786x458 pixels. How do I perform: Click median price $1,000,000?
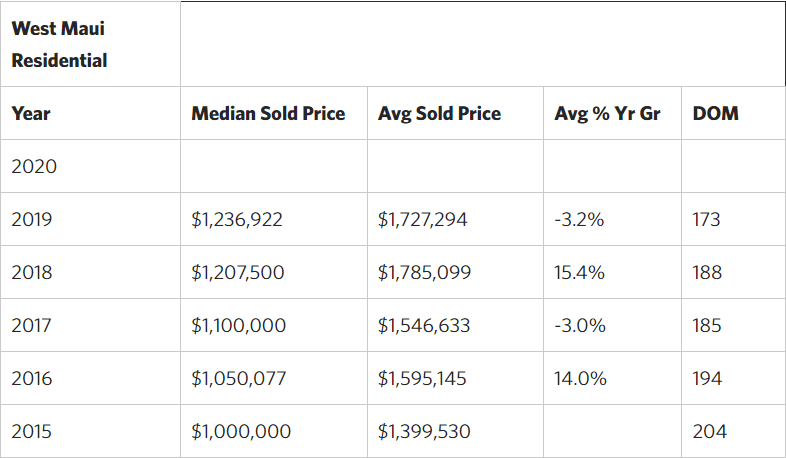tap(241, 432)
